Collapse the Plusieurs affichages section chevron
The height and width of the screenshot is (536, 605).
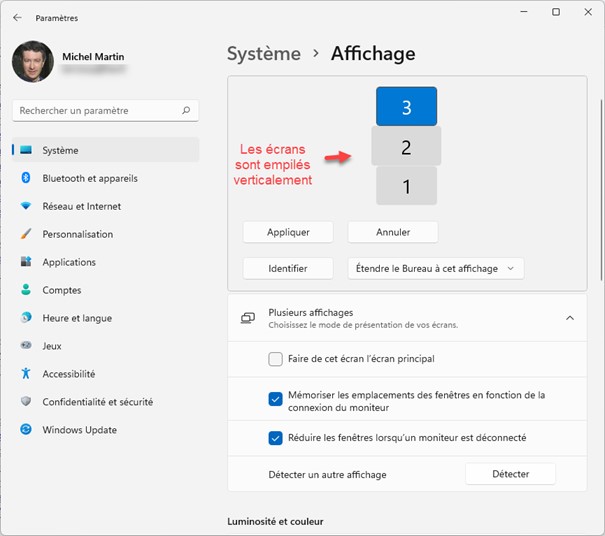pyautogui.click(x=570, y=318)
